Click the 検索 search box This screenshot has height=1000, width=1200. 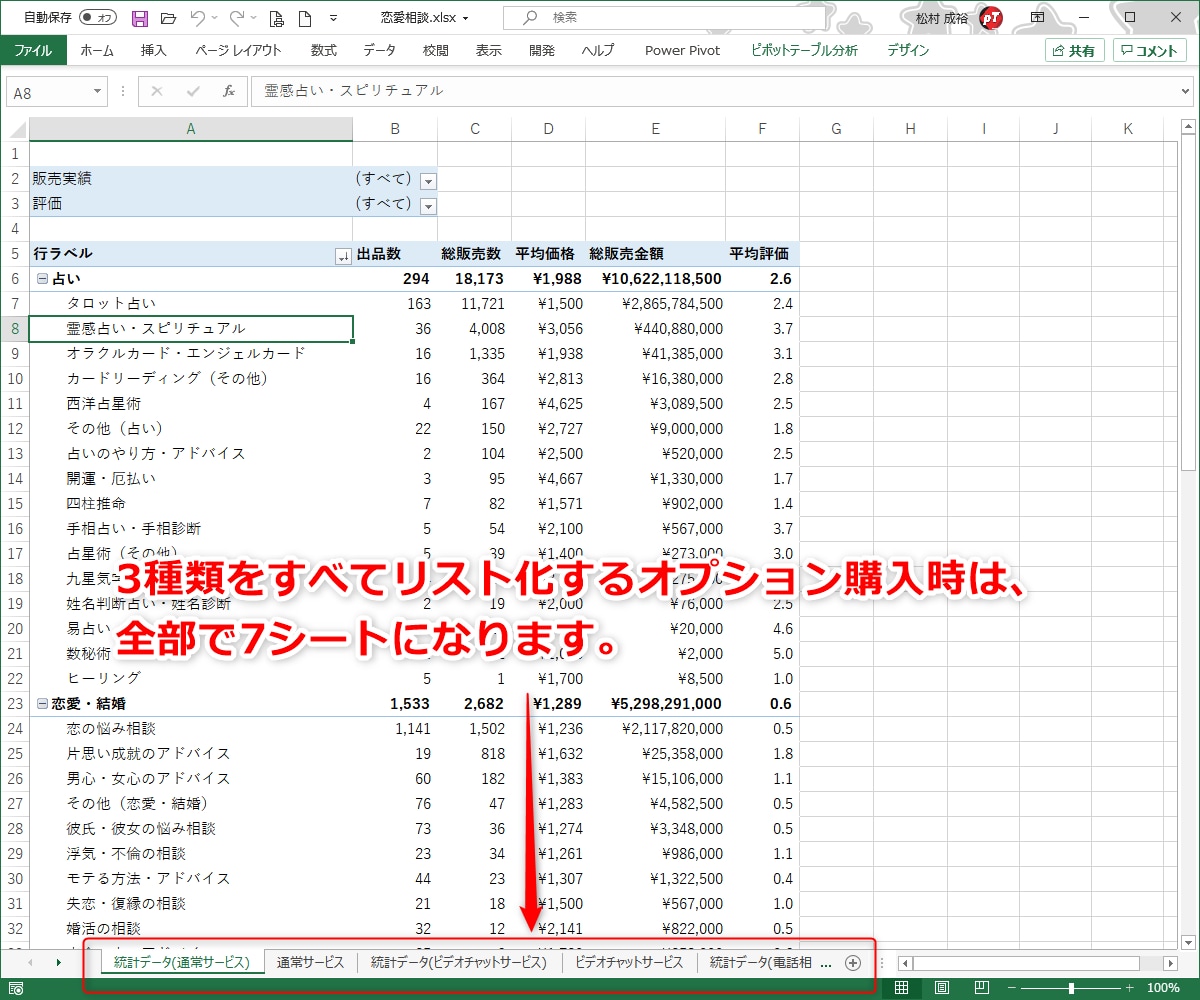tap(666, 18)
